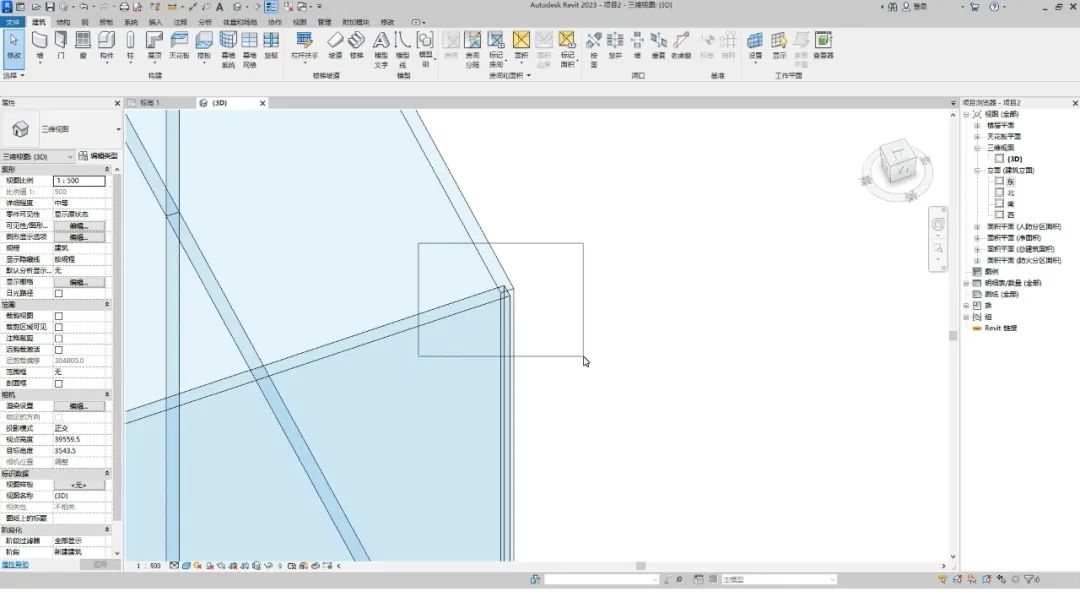Select the Ceiling (天花板) tool
Viewport: 1080px width, 608px height.
pyautogui.click(x=179, y=45)
